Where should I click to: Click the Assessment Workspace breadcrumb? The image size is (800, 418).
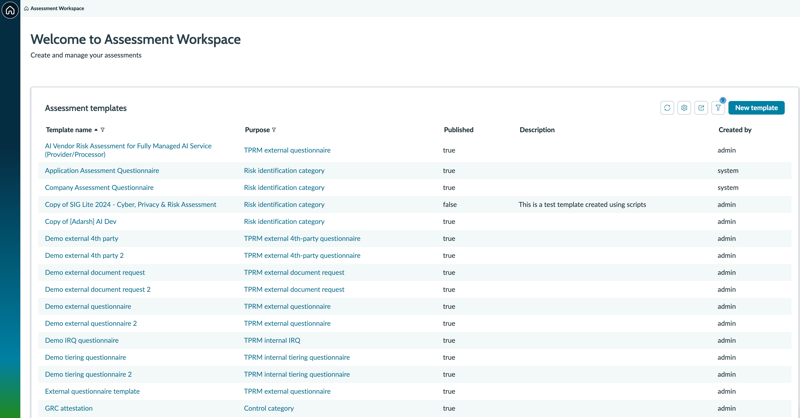pyautogui.click(x=57, y=8)
